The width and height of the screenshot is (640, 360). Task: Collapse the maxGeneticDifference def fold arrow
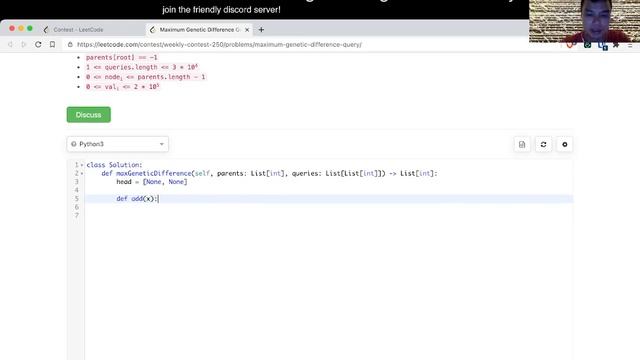click(82, 173)
